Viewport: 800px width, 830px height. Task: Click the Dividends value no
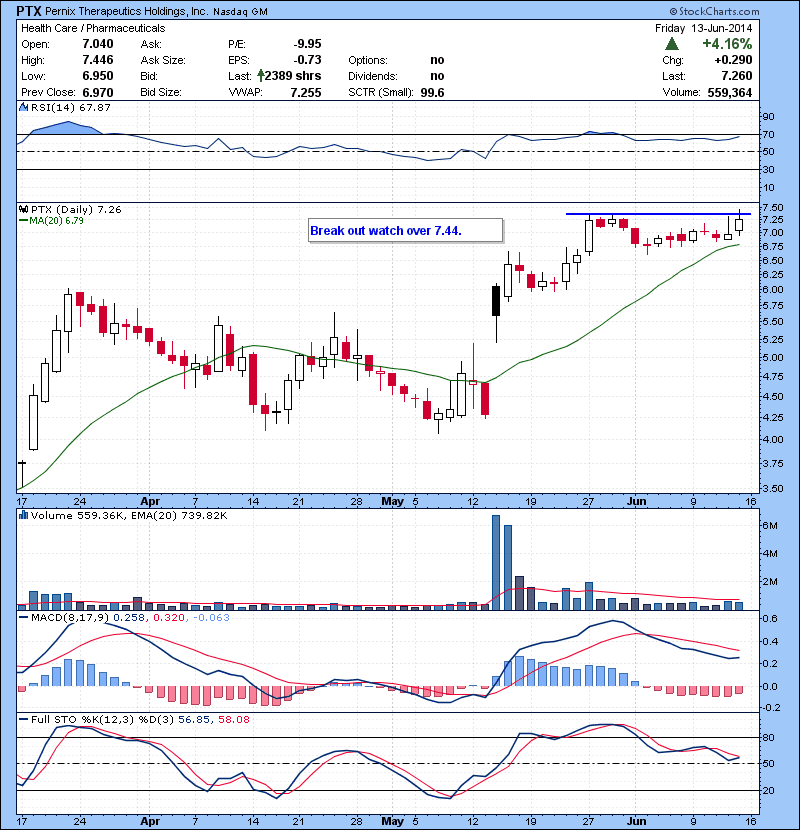437,76
